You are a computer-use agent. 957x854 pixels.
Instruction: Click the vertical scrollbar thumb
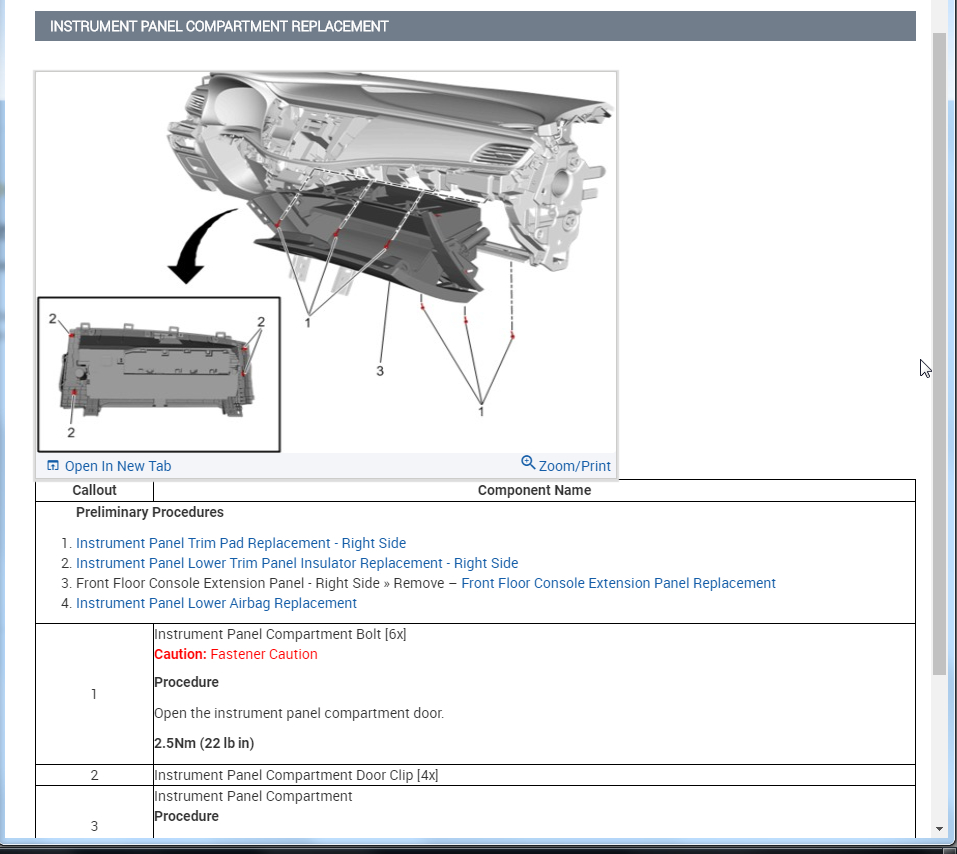(x=939, y=354)
